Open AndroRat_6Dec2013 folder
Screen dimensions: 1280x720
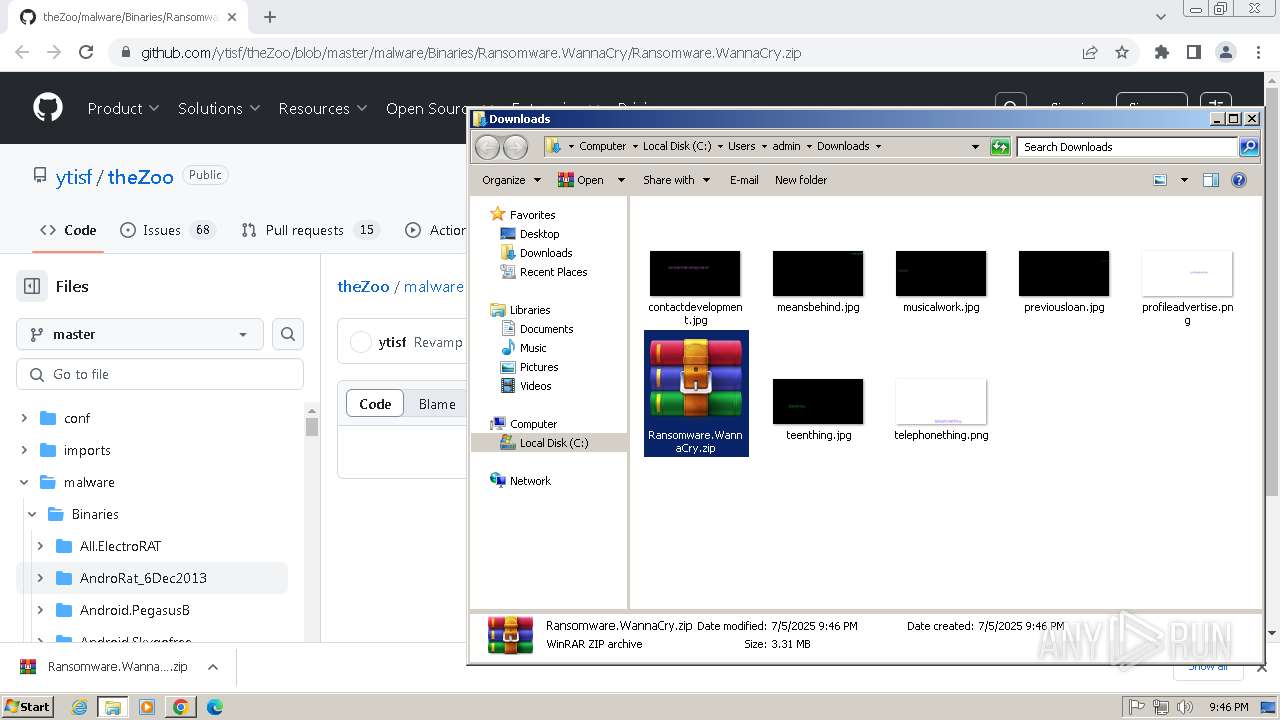143,578
